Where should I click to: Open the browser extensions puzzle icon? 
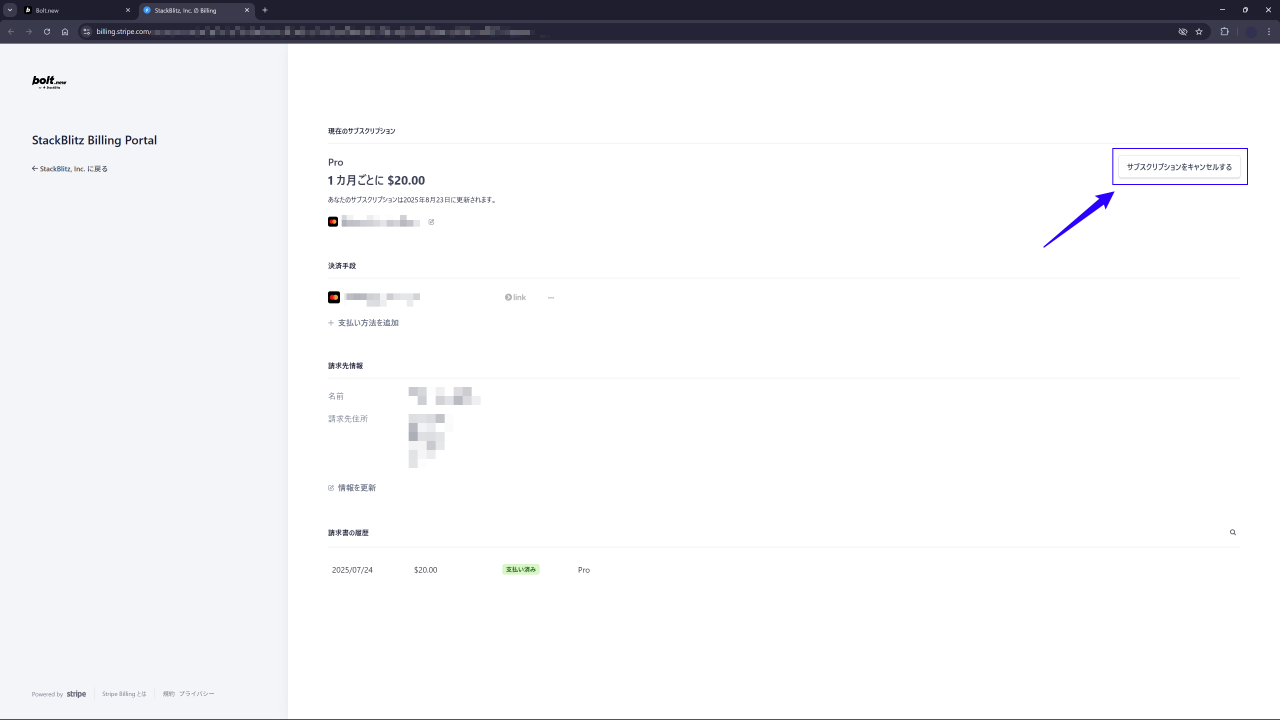coord(1225,31)
